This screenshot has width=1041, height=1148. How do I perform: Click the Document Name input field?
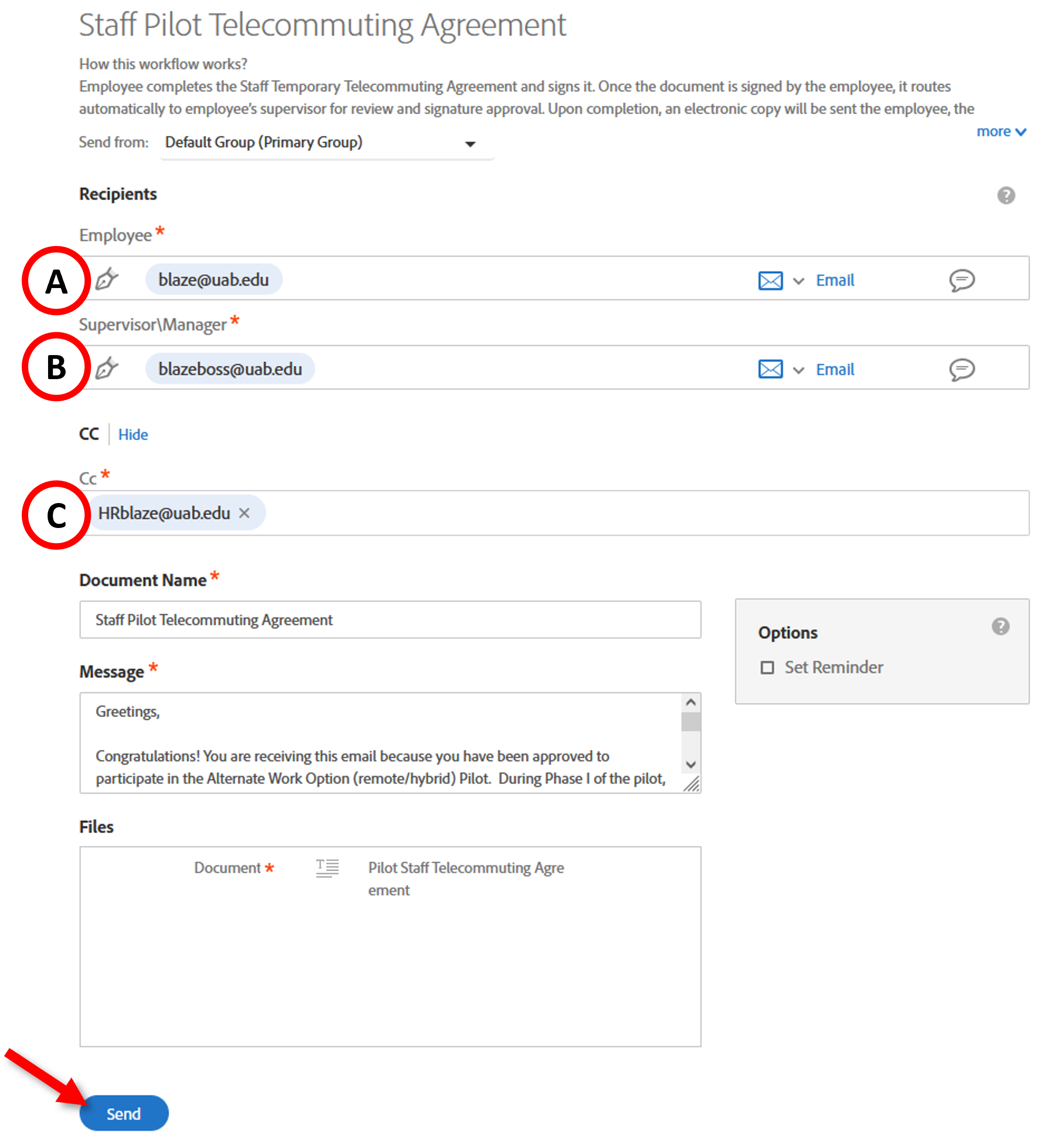point(390,620)
